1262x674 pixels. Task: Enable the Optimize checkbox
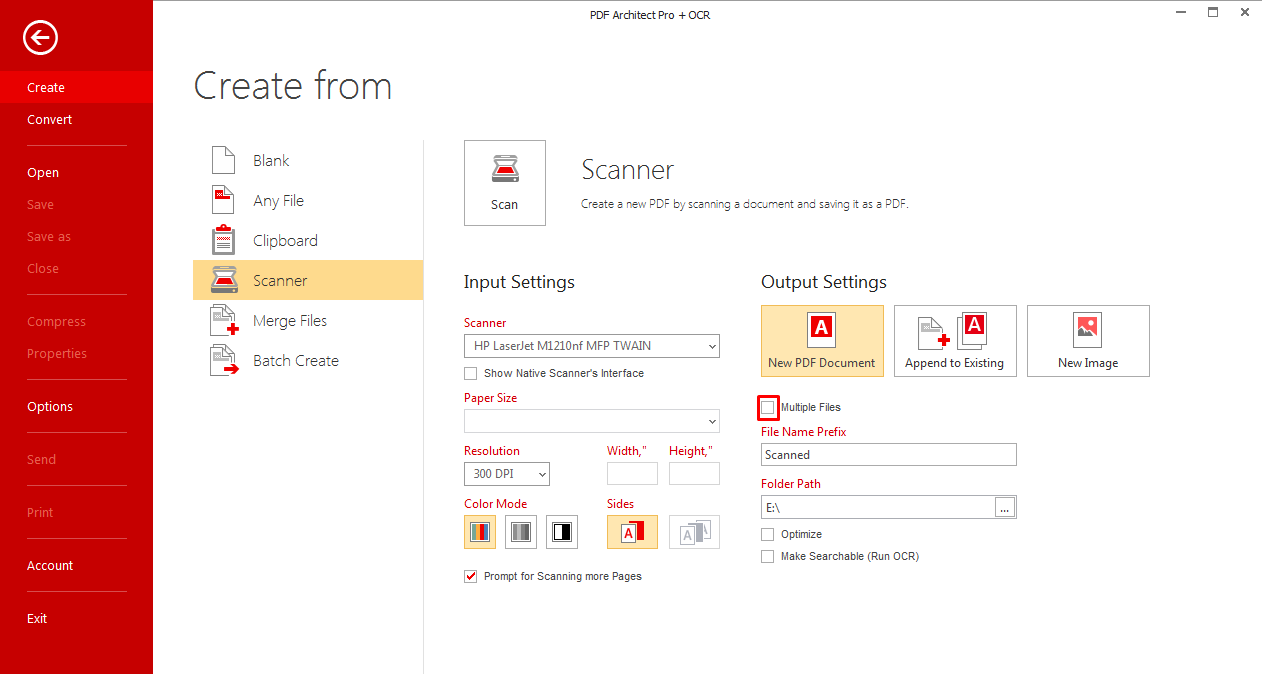click(x=768, y=534)
